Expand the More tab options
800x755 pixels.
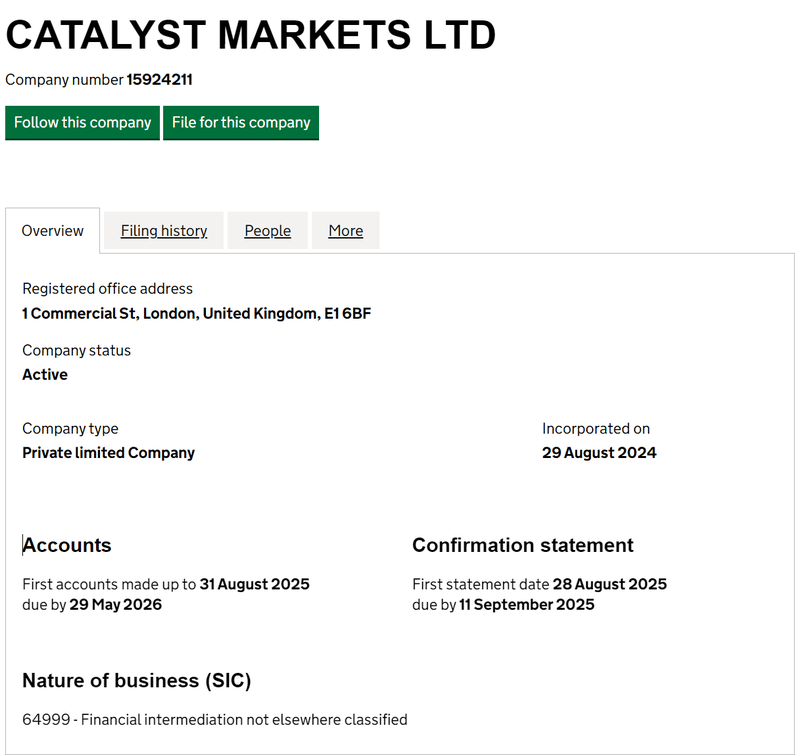coord(345,230)
